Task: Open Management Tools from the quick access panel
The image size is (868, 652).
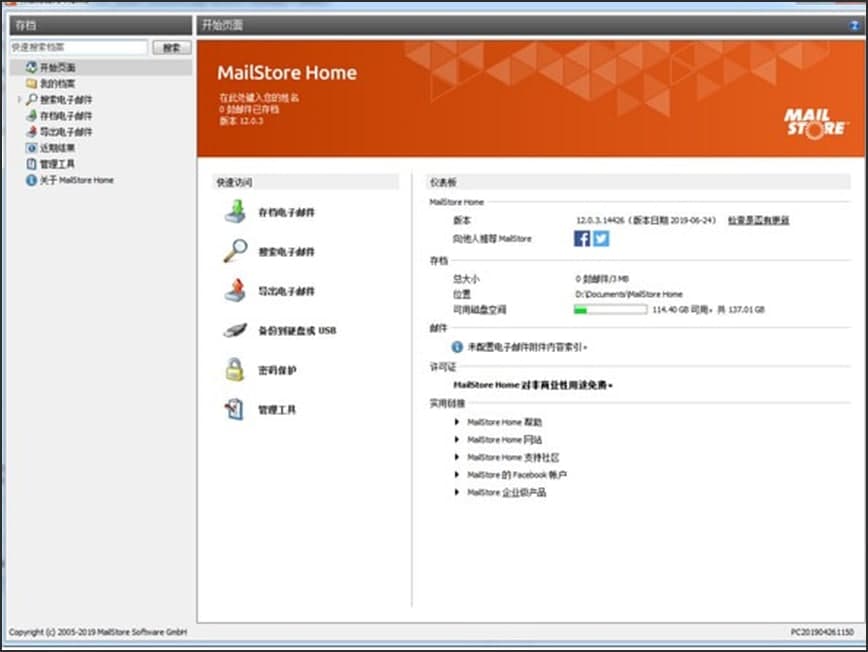Action: pyautogui.click(x=232, y=409)
